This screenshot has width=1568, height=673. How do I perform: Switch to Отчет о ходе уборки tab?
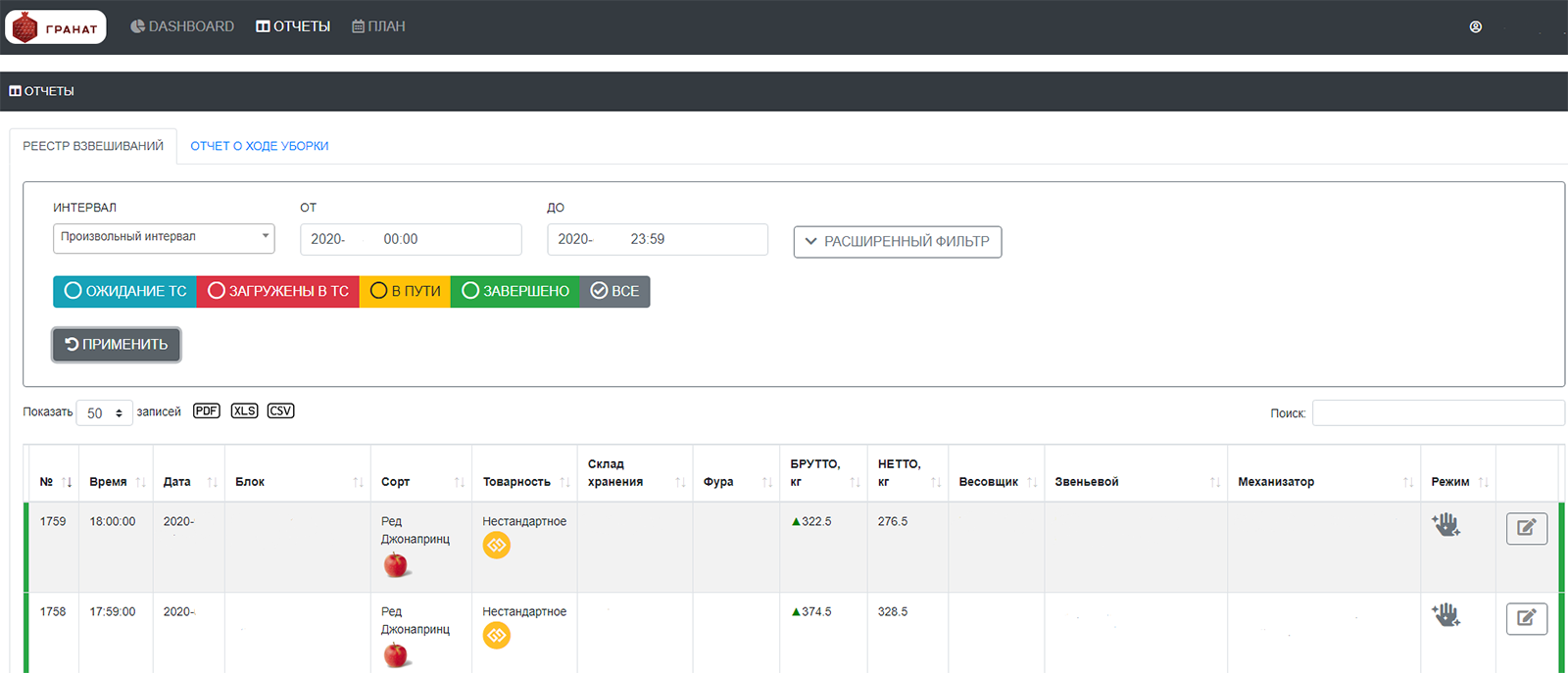[259, 146]
